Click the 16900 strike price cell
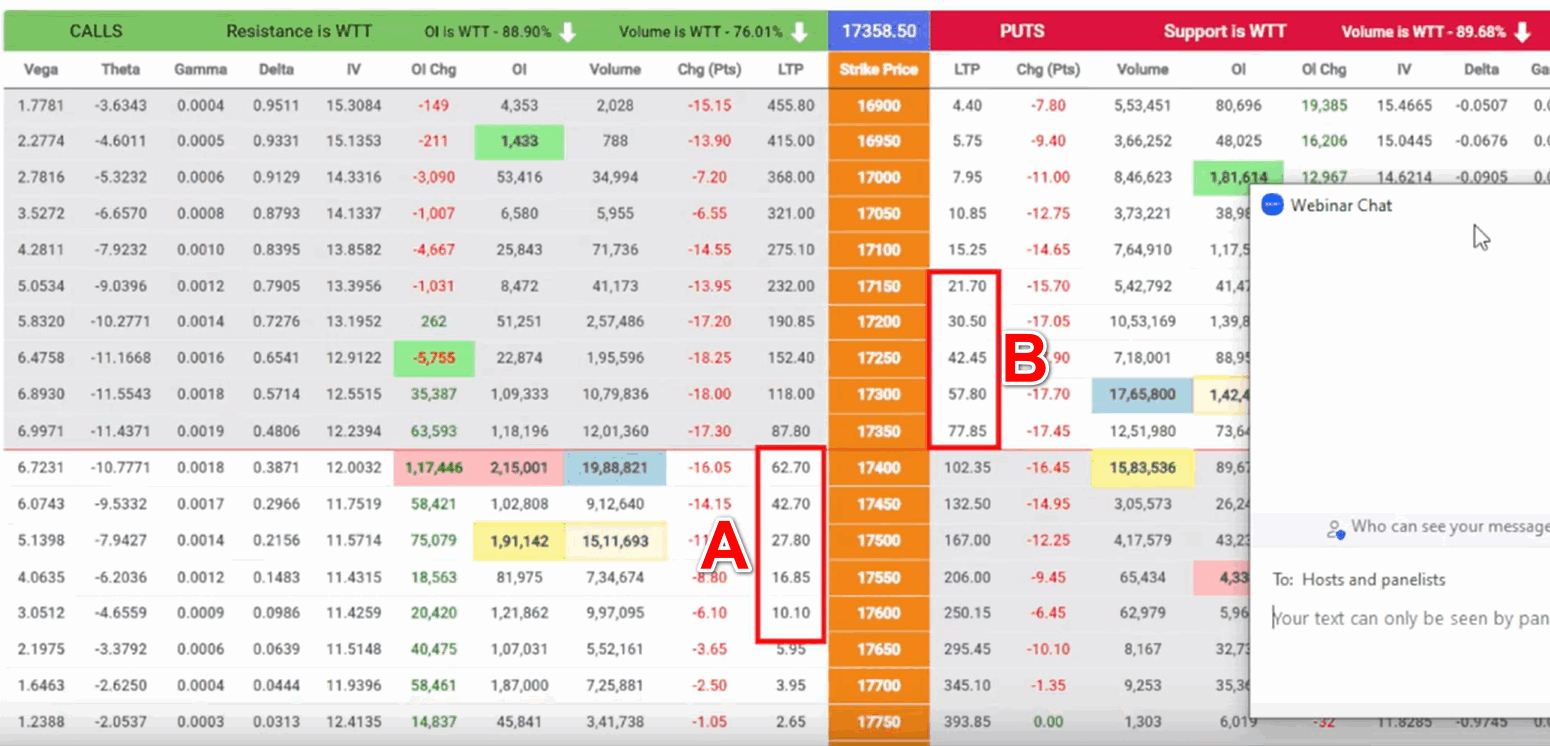Screen dimensions: 1550x746 pyautogui.click(x=878, y=105)
